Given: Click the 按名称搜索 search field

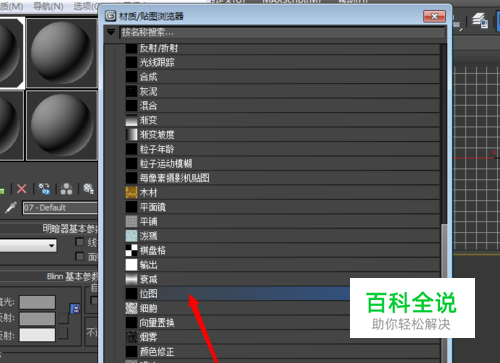Looking at the screenshot, I should click(x=282, y=32).
